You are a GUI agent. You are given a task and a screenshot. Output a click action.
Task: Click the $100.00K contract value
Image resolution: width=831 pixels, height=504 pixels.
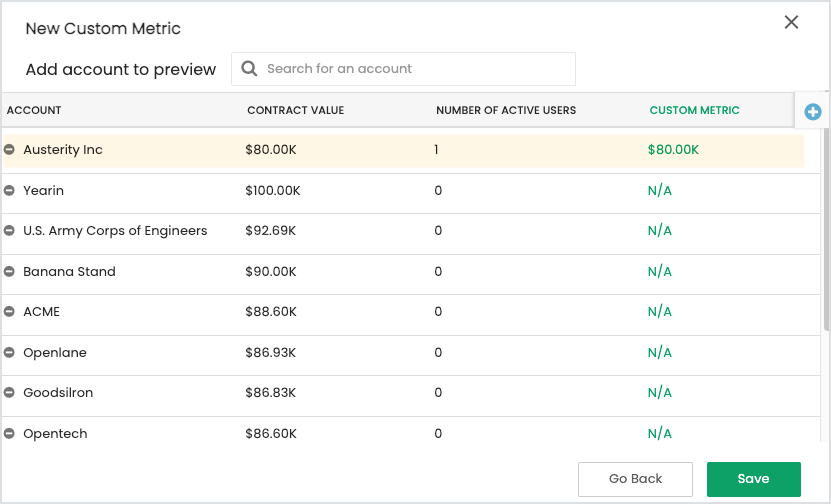272,190
